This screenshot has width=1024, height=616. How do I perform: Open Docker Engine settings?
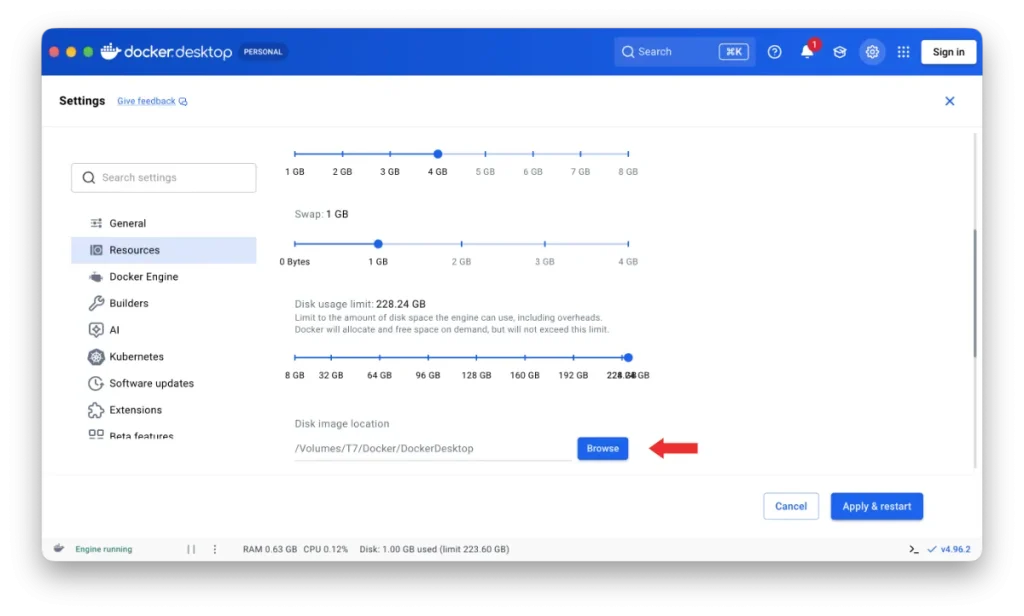point(163,276)
